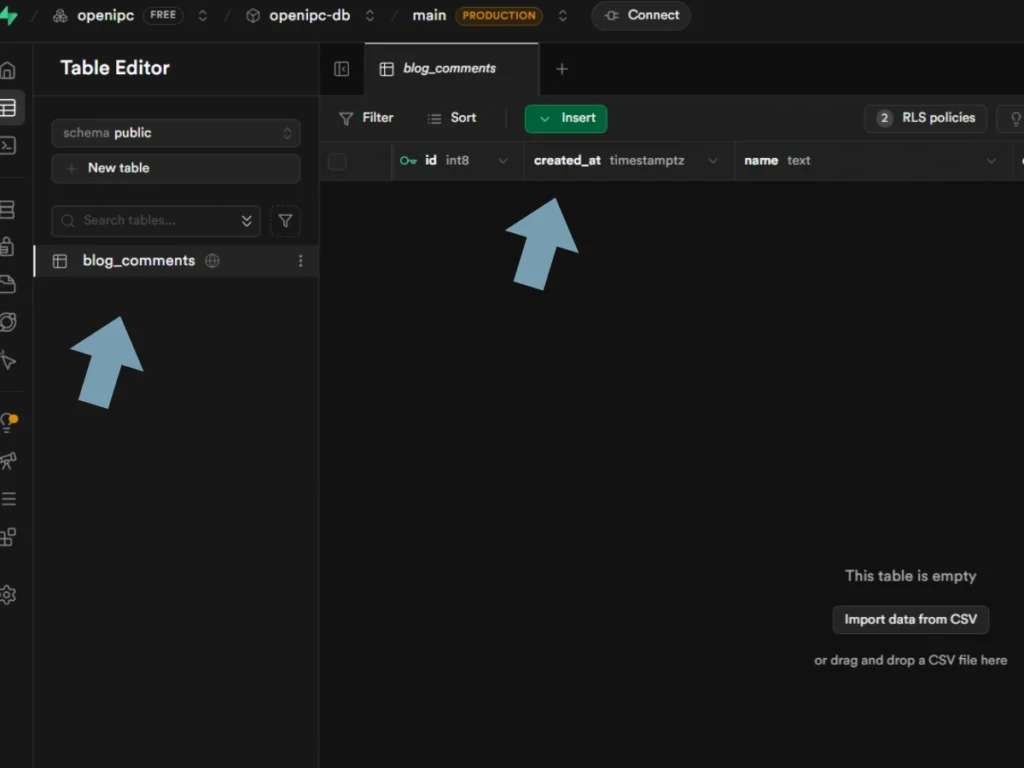1024x768 pixels.
Task: Open the name column dropdown chevron
Action: [991, 161]
